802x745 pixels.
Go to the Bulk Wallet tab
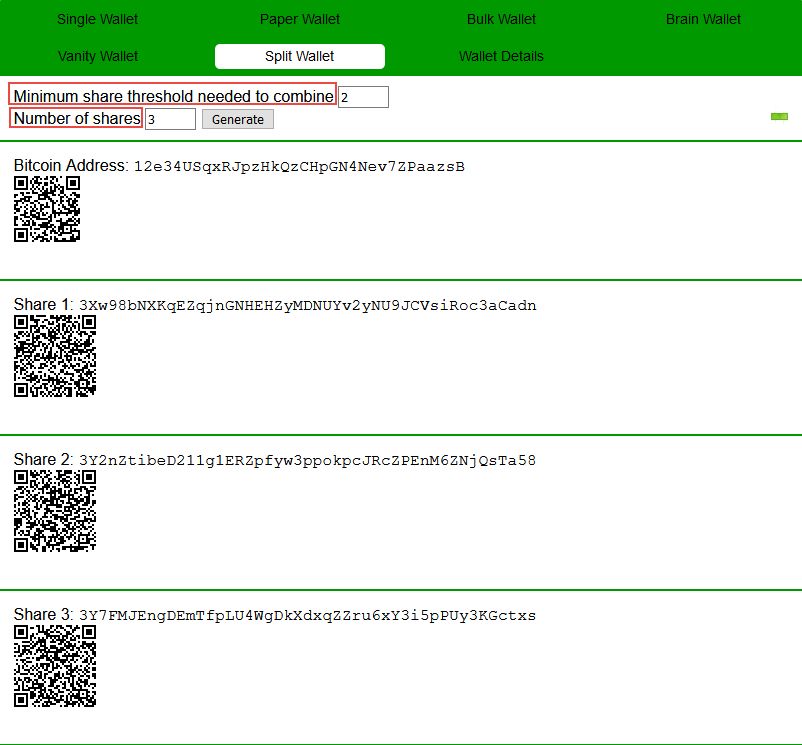pyautogui.click(x=501, y=19)
